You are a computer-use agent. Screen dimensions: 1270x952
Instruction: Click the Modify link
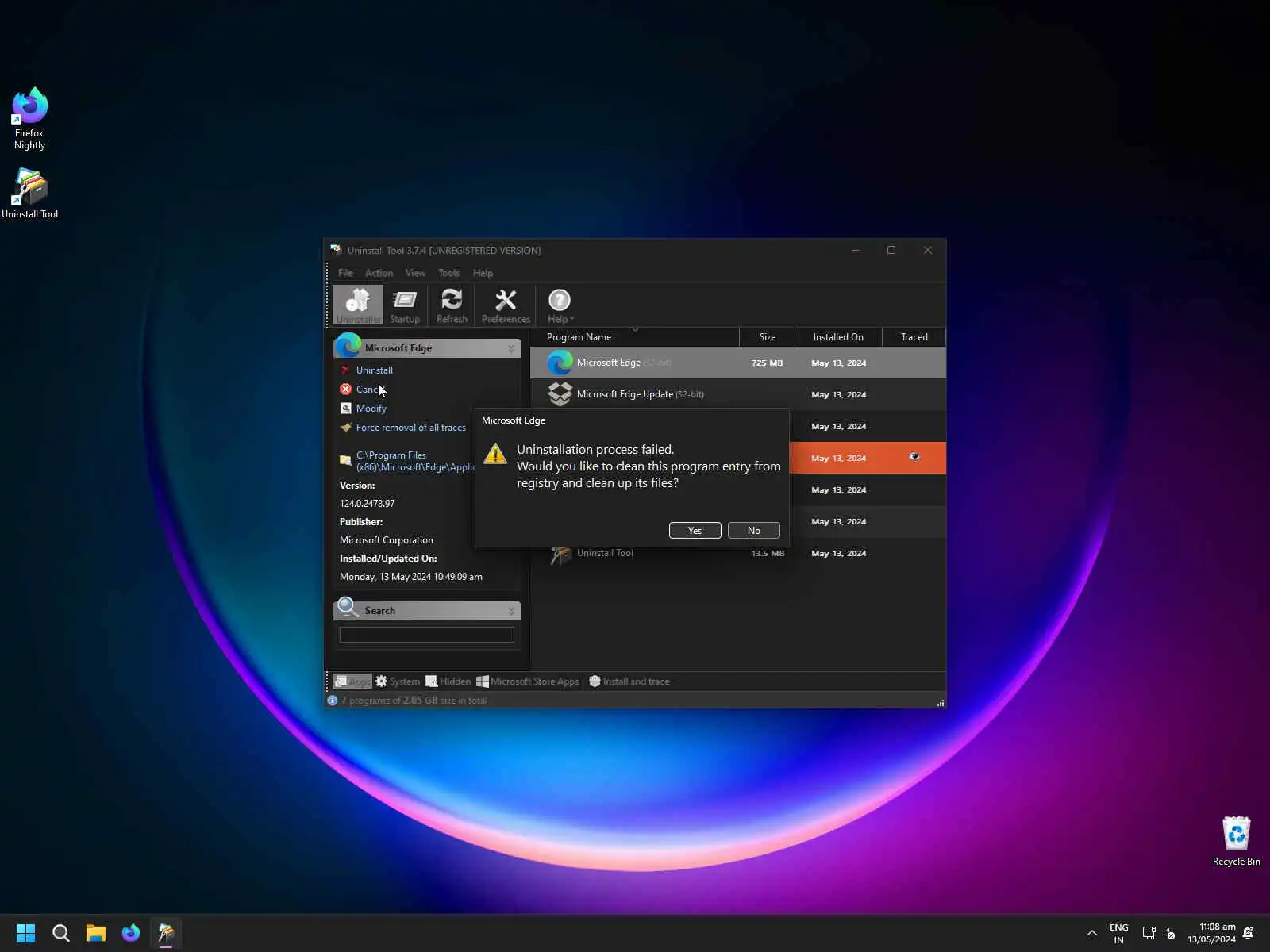coord(371,409)
